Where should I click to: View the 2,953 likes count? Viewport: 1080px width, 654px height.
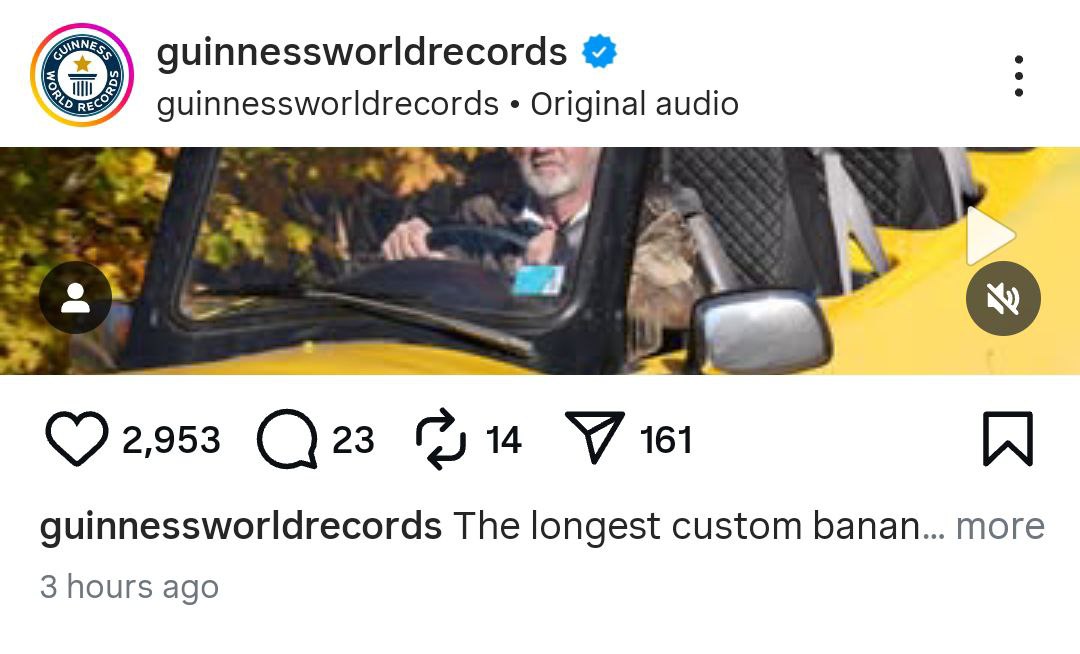(172, 440)
